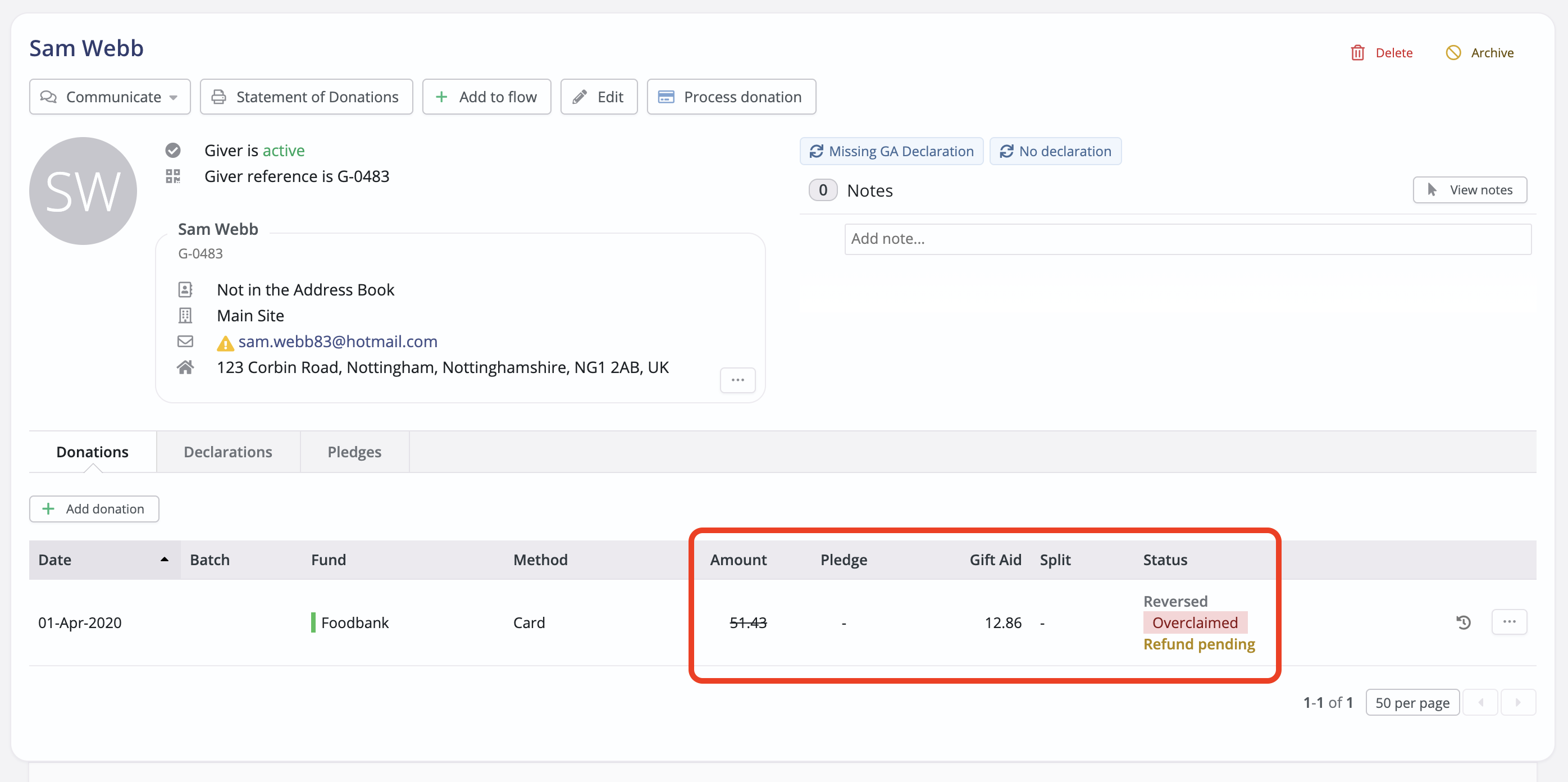1568x782 pixels.
Task: Click the Statement of Donations button
Action: coord(306,97)
